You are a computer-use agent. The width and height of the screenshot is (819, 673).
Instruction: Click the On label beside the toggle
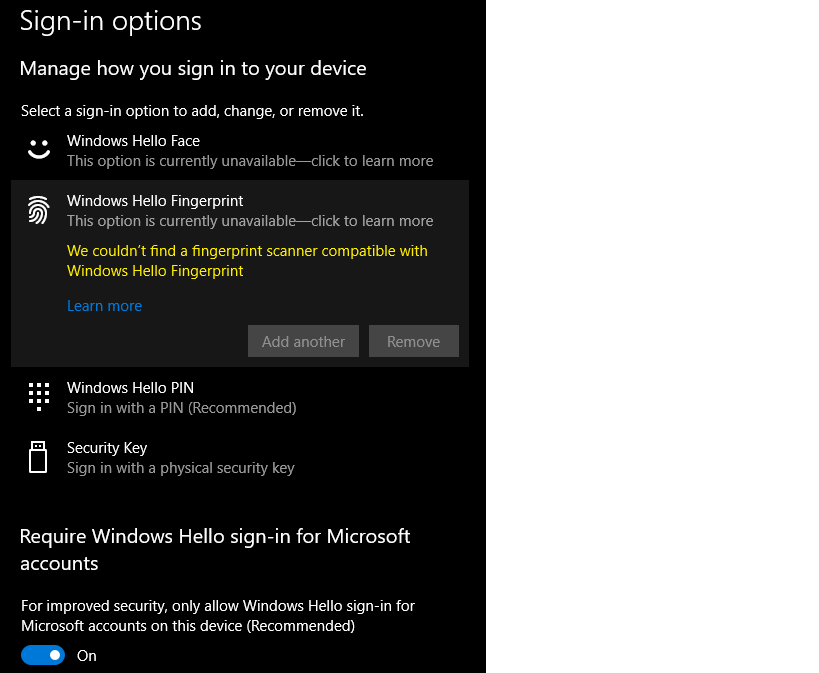tap(86, 655)
